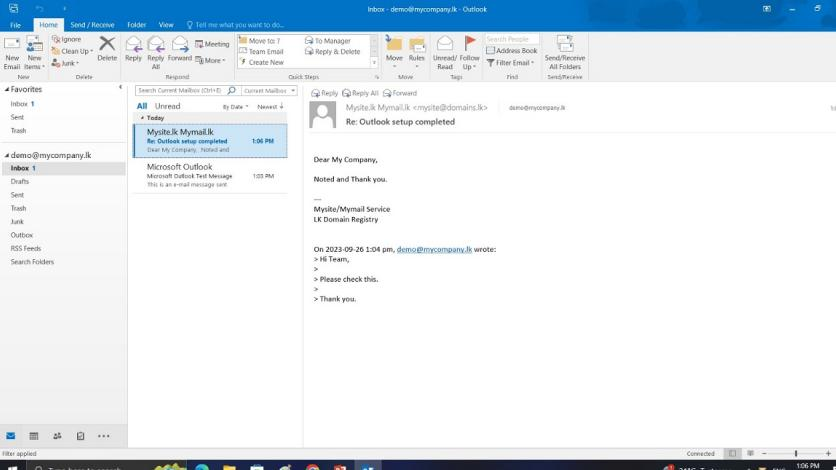Open the Microsoft Outlook Test Message email

pyautogui.click(x=210, y=176)
